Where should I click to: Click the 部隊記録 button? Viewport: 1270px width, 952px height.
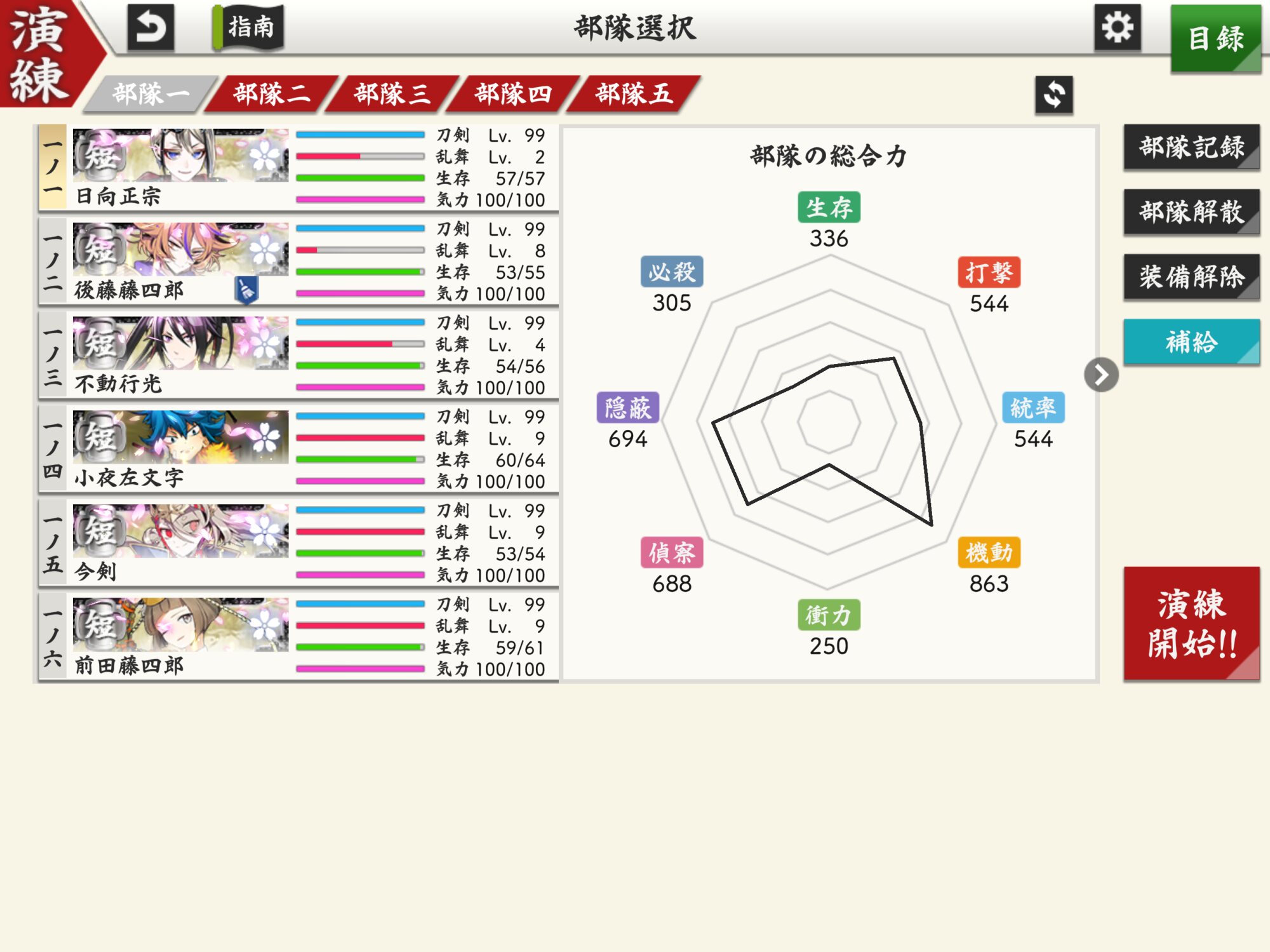point(1191,147)
